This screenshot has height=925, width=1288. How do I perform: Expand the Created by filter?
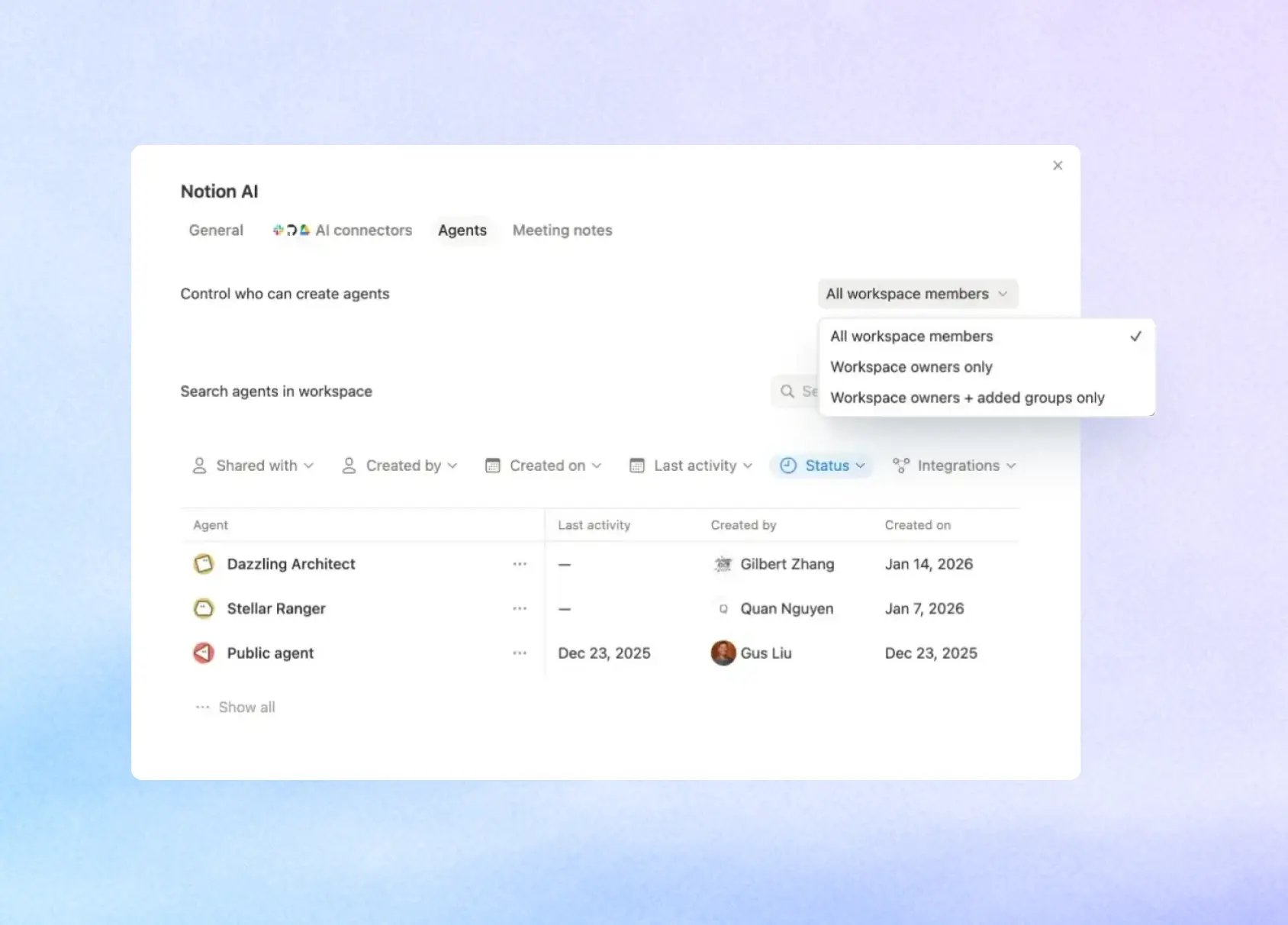400,466
